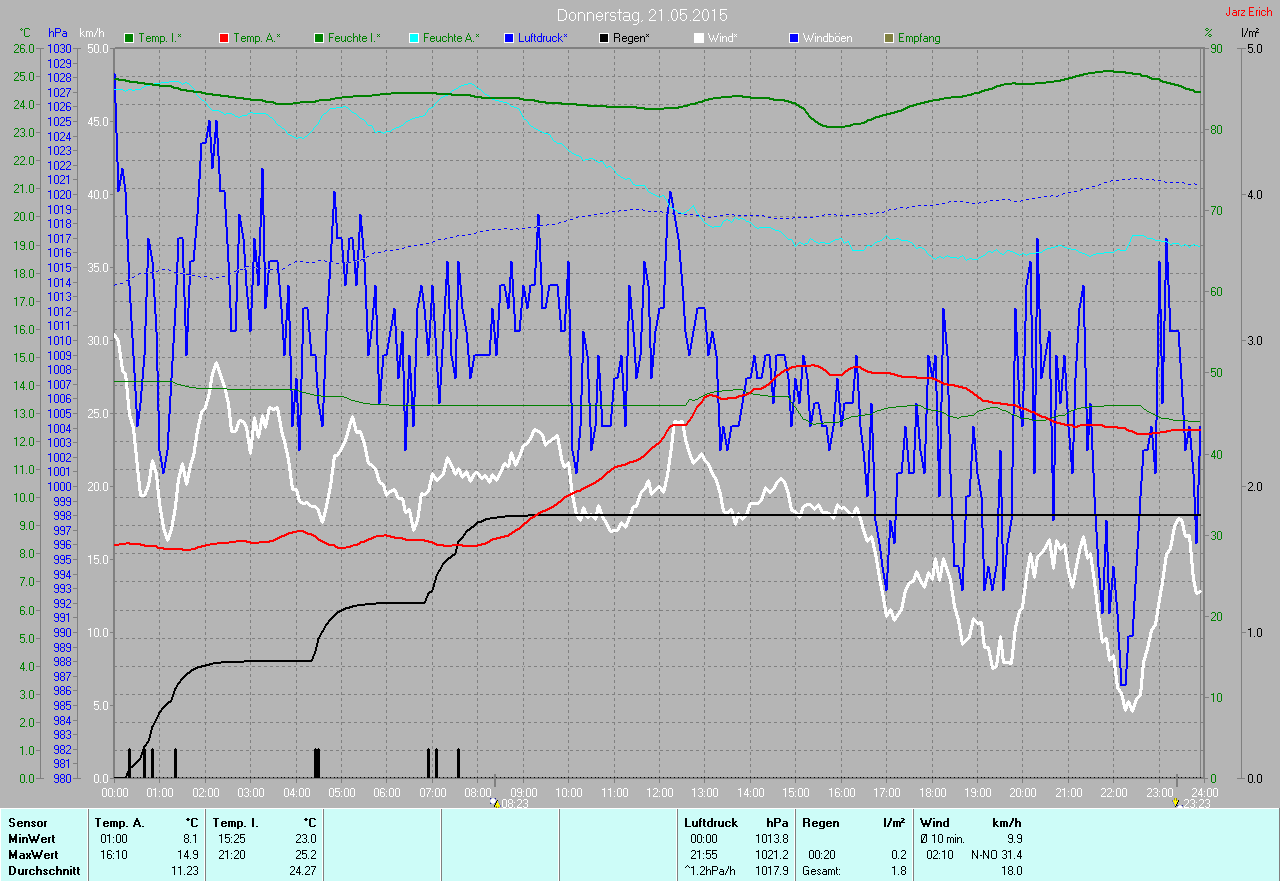
Task: Select the "Empfang" legend label
Action: point(919,38)
